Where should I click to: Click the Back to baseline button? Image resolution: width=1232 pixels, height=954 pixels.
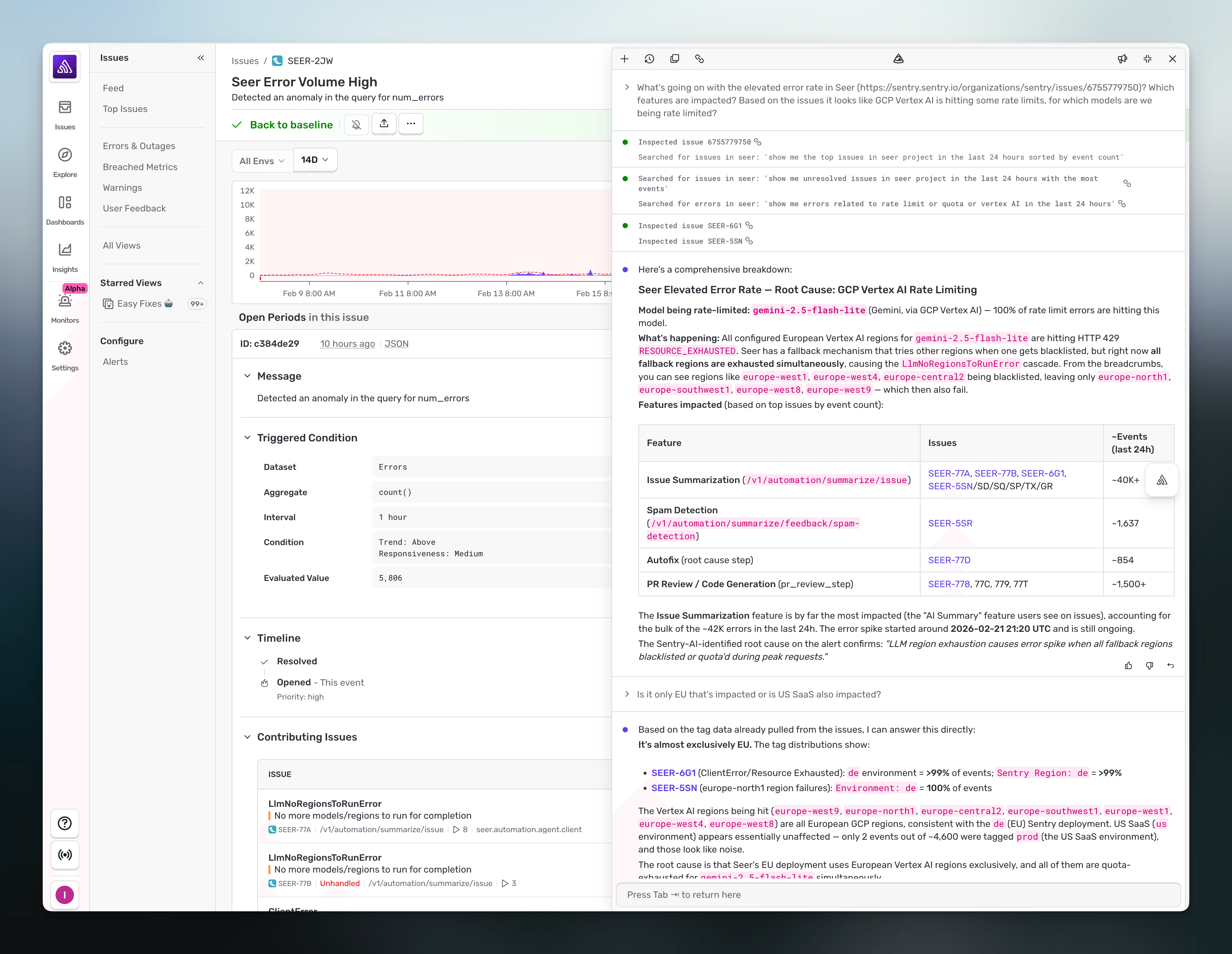point(291,124)
